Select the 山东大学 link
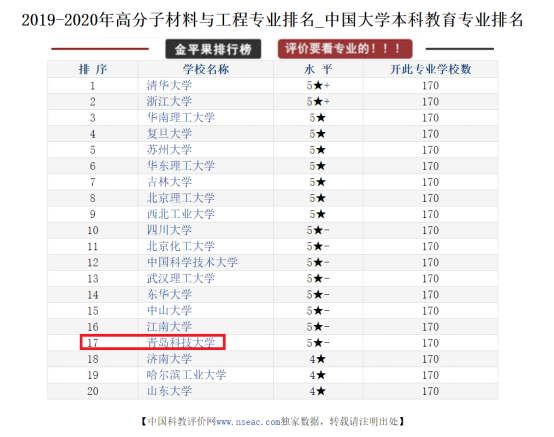Image resolution: width=554 pixels, height=437 pixels. (x=169, y=391)
